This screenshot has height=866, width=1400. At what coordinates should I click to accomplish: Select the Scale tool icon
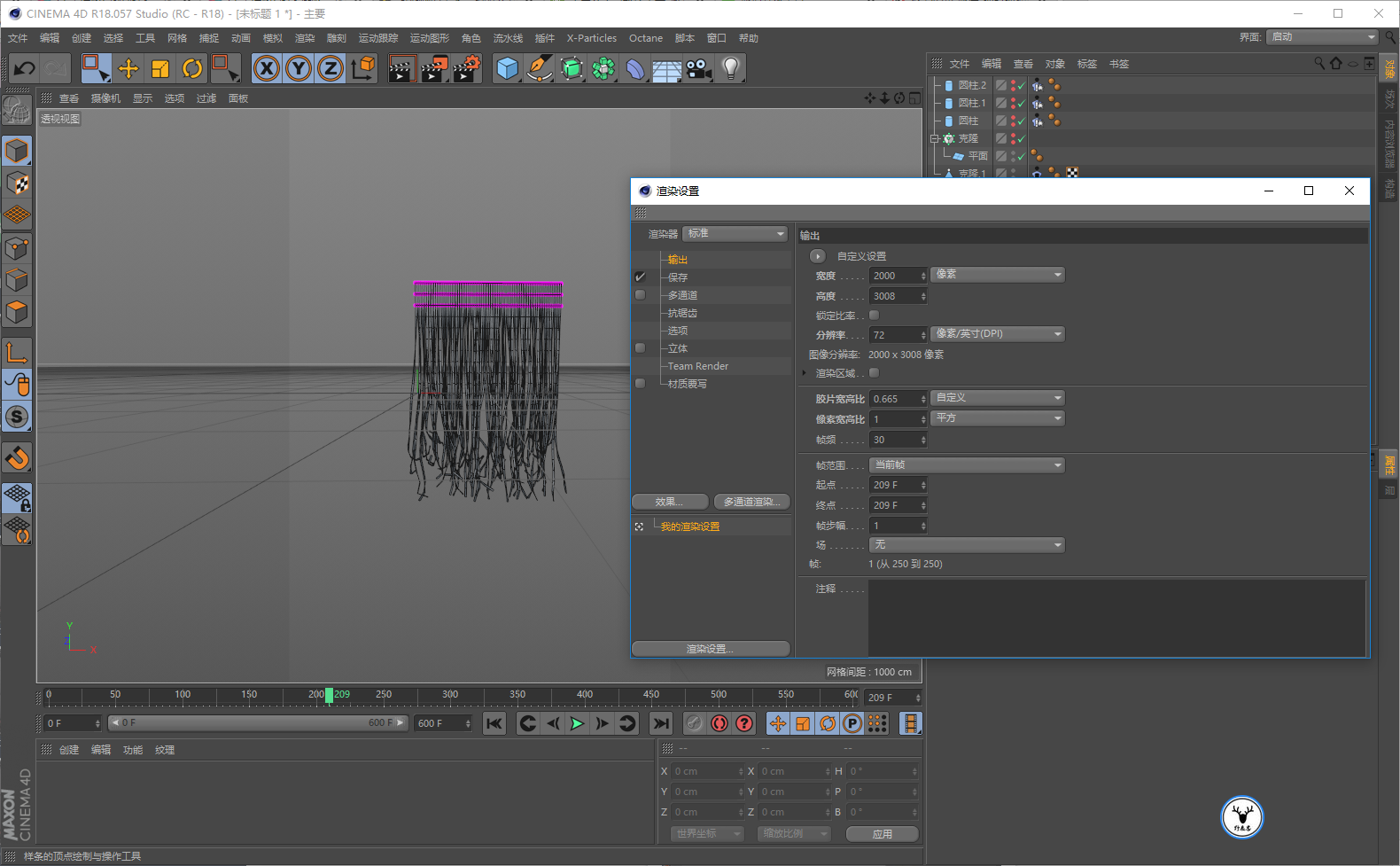click(160, 68)
